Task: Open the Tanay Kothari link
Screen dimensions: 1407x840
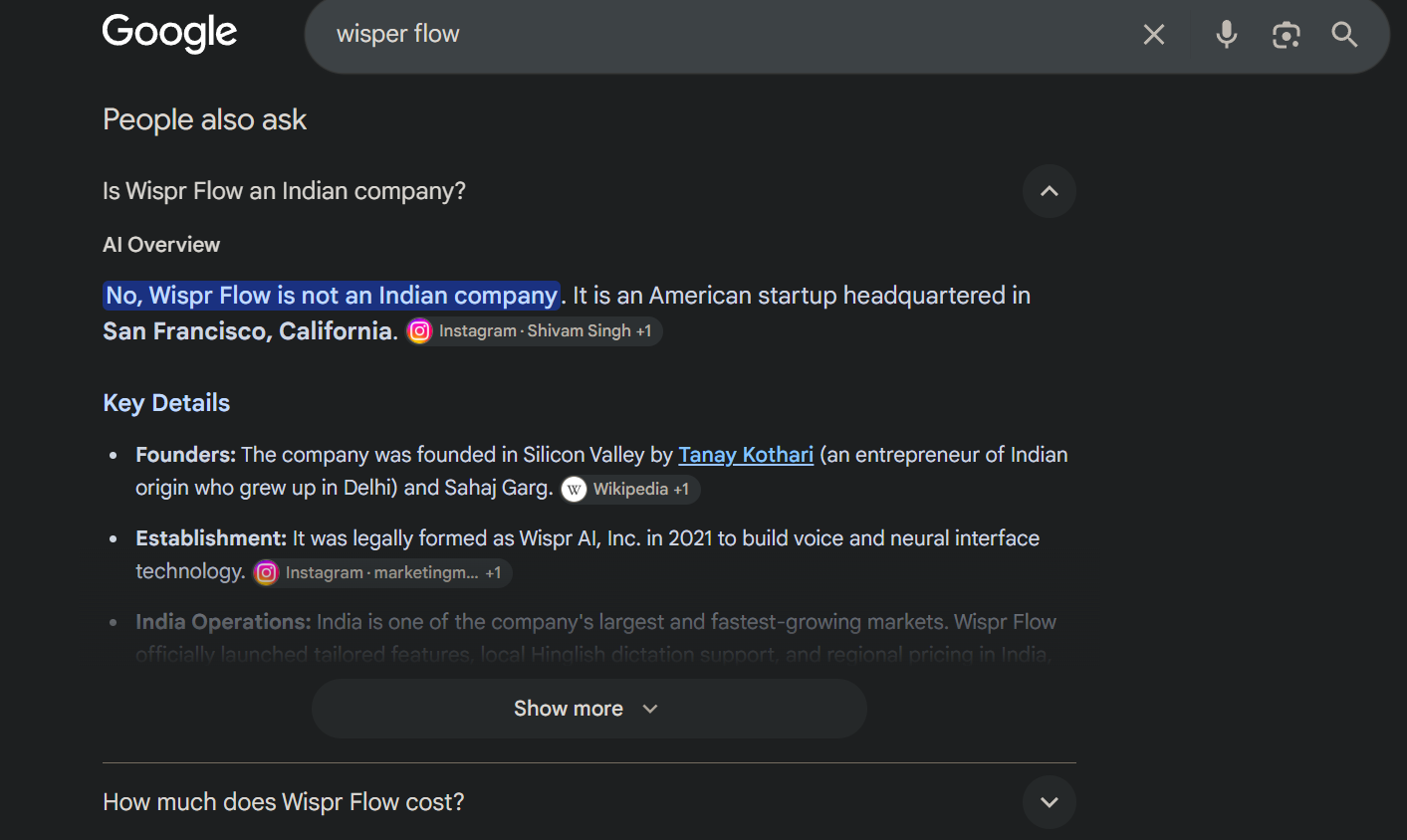Action: coord(746,455)
